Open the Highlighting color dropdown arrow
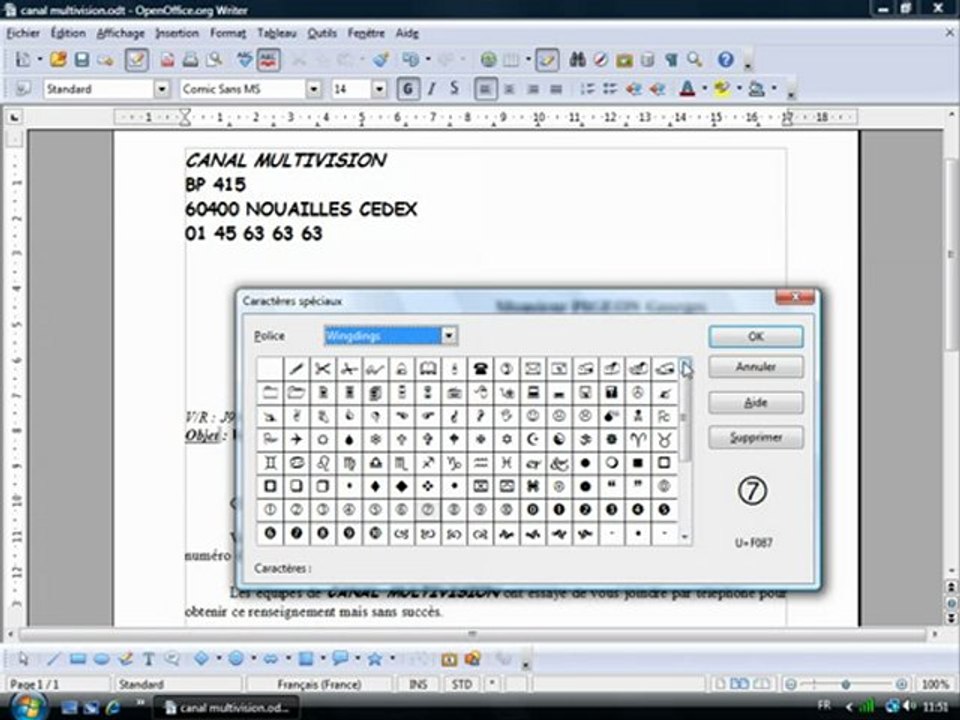960x720 pixels. 740,89
